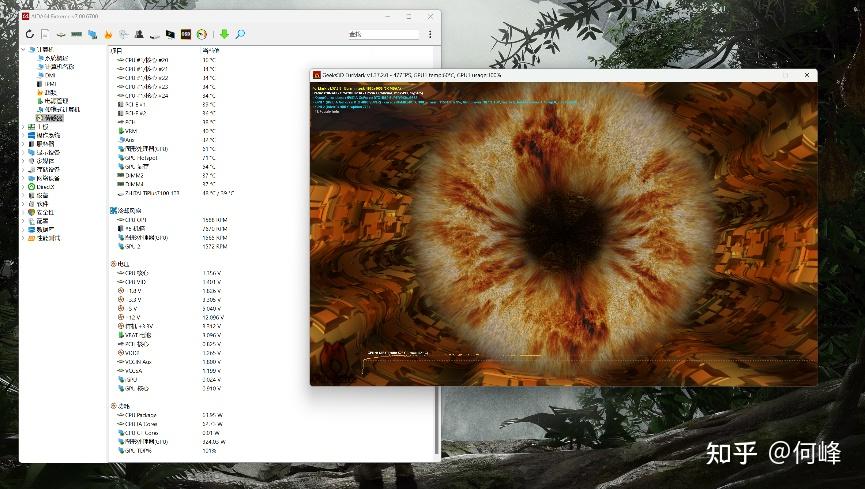Click the DirectX green Xbox icon in tree
The height and width of the screenshot is (489, 865).
31,187
